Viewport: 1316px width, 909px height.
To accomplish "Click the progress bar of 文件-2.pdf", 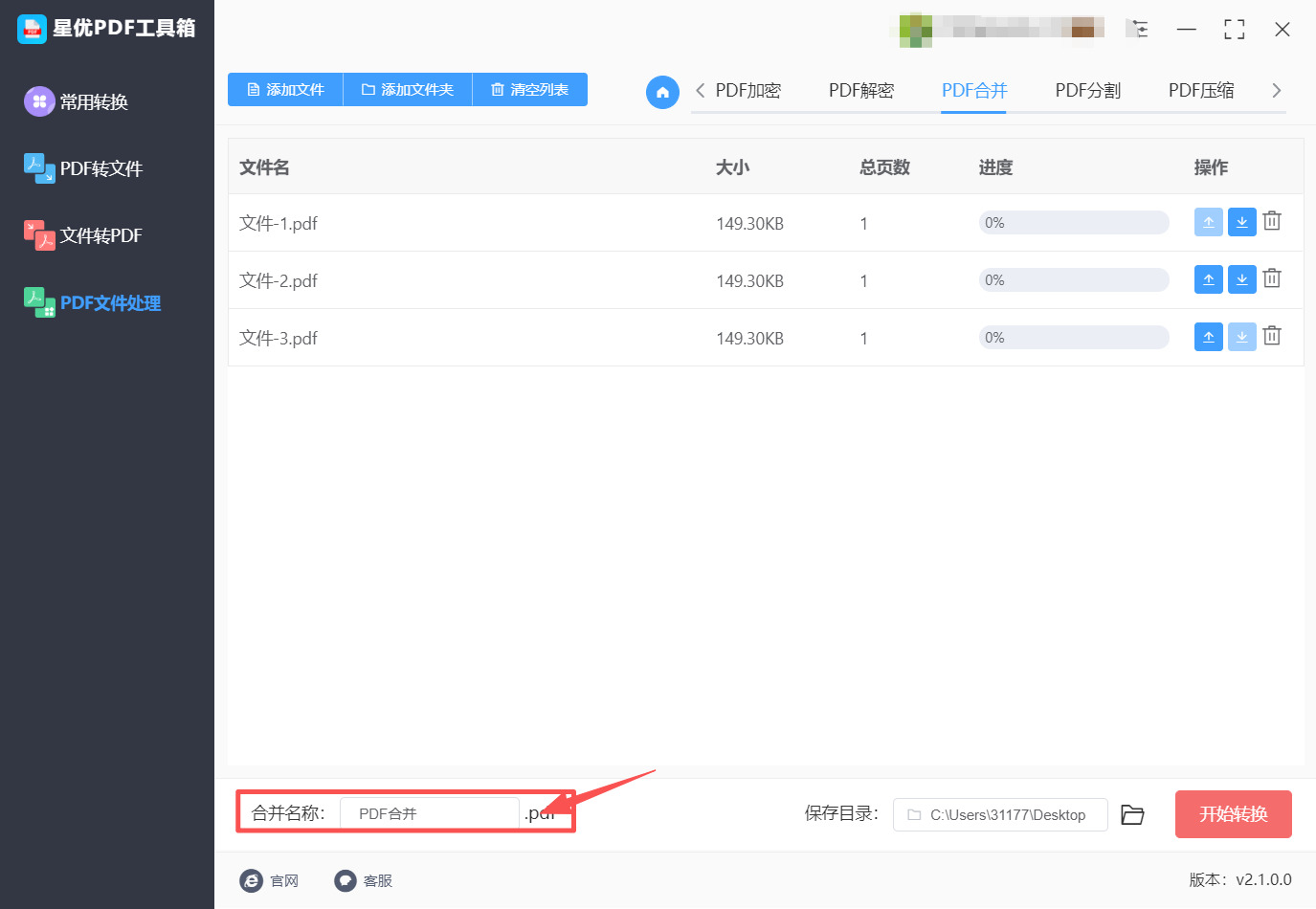I will click(x=1074, y=280).
